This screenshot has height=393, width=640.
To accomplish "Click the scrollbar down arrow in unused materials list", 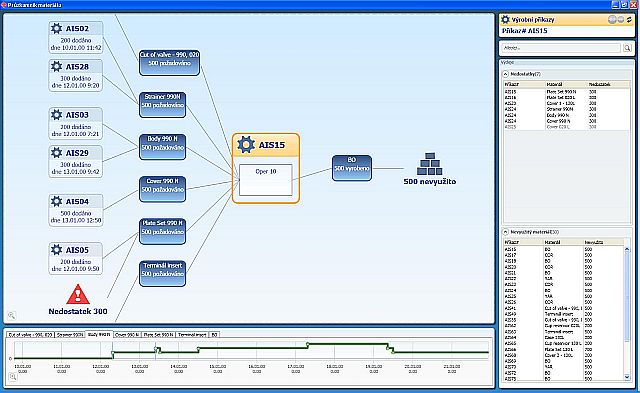I will pos(627,377).
